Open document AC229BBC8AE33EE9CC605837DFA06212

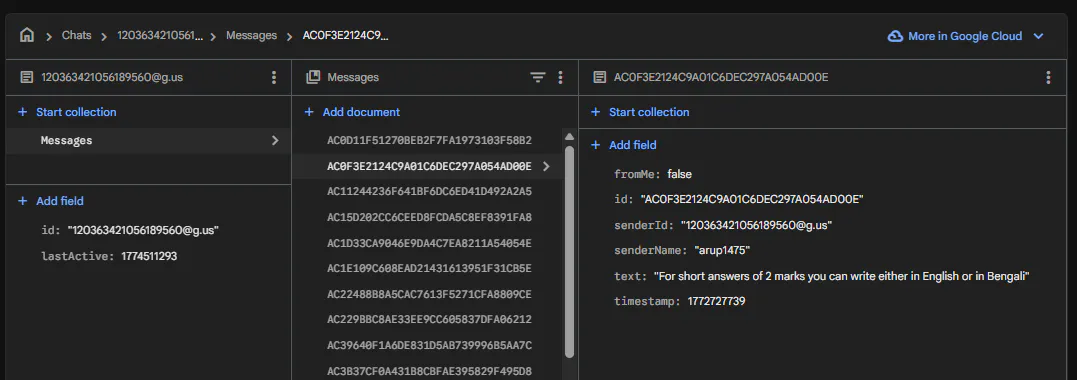click(429, 320)
